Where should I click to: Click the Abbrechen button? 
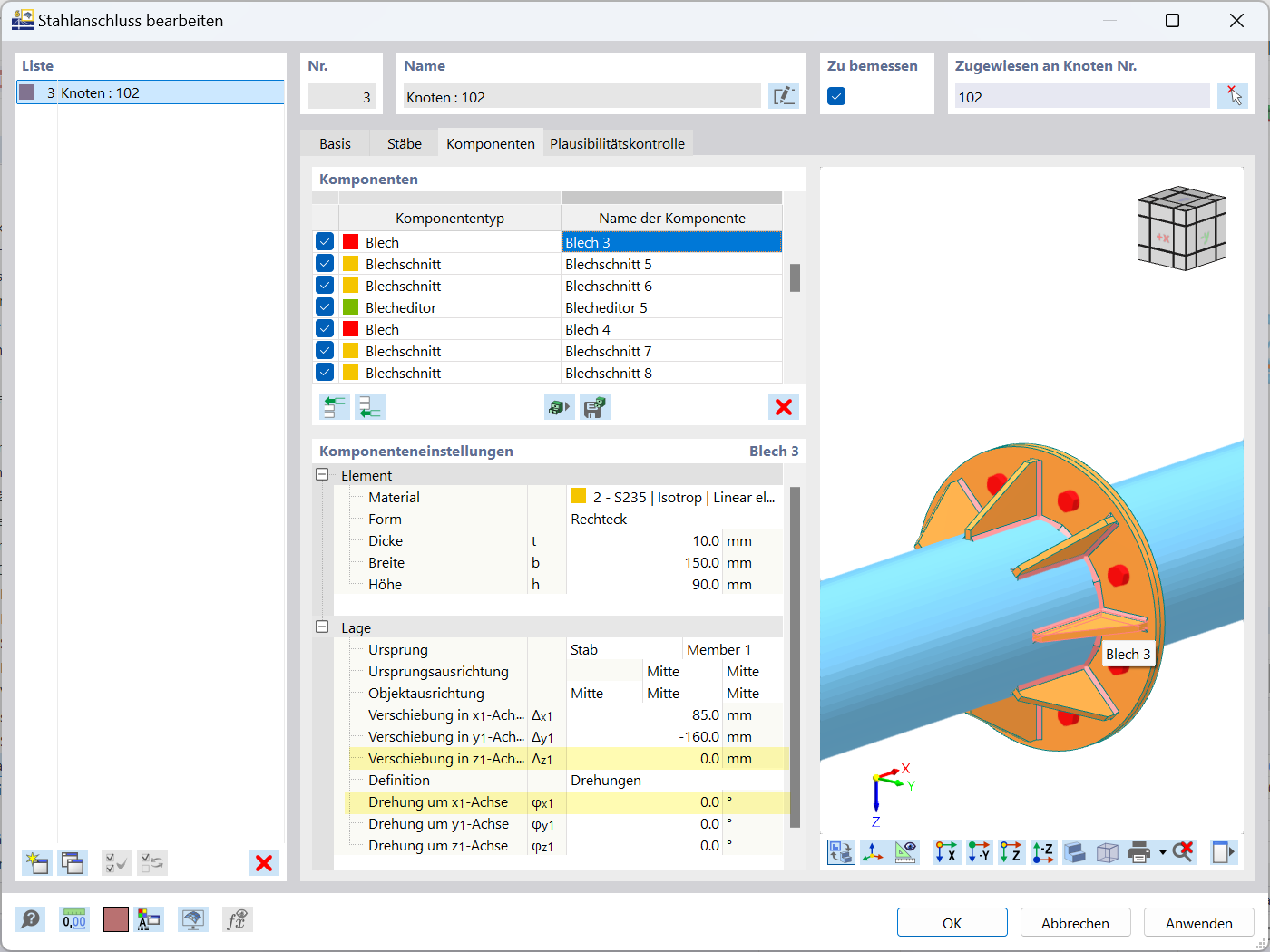tap(1075, 922)
